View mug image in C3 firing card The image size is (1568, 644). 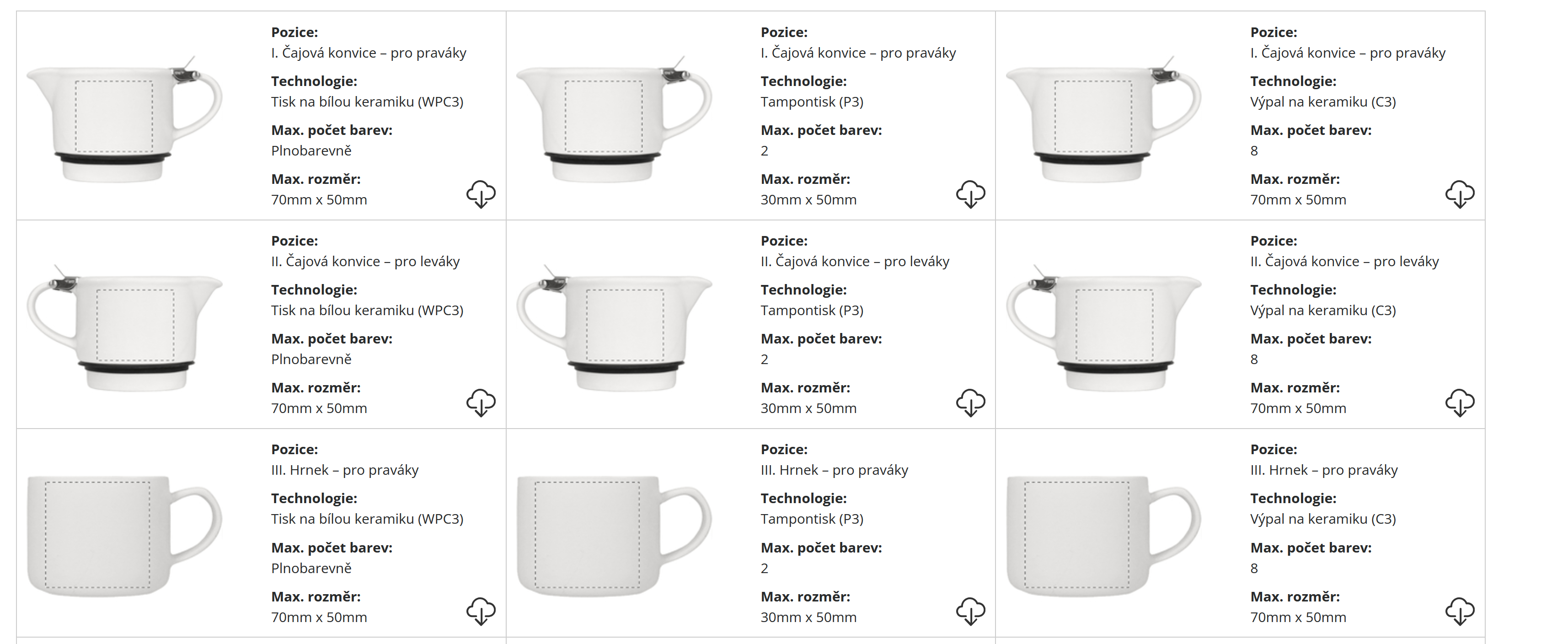click(x=1103, y=536)
